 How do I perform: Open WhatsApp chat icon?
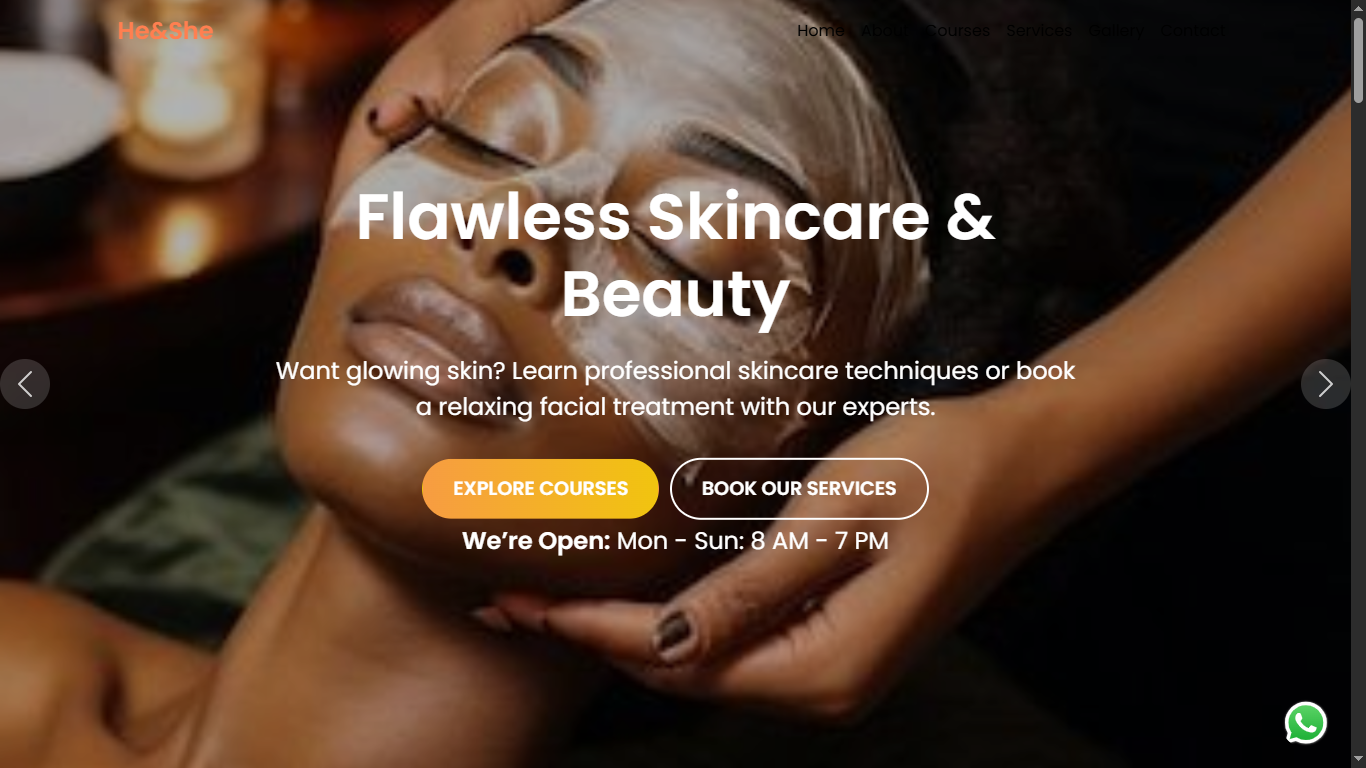(x=1305, y=723)
